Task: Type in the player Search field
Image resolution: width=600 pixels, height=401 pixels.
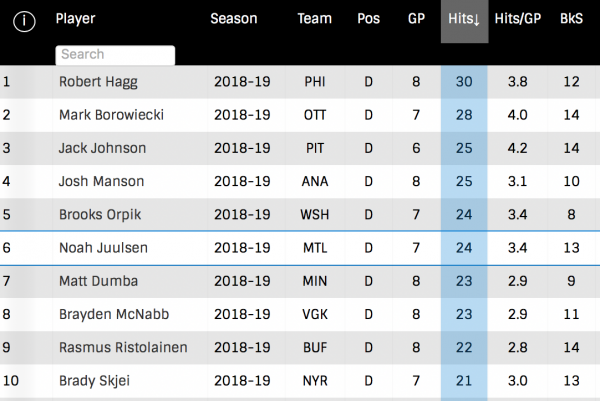Action: coord(115,55)
